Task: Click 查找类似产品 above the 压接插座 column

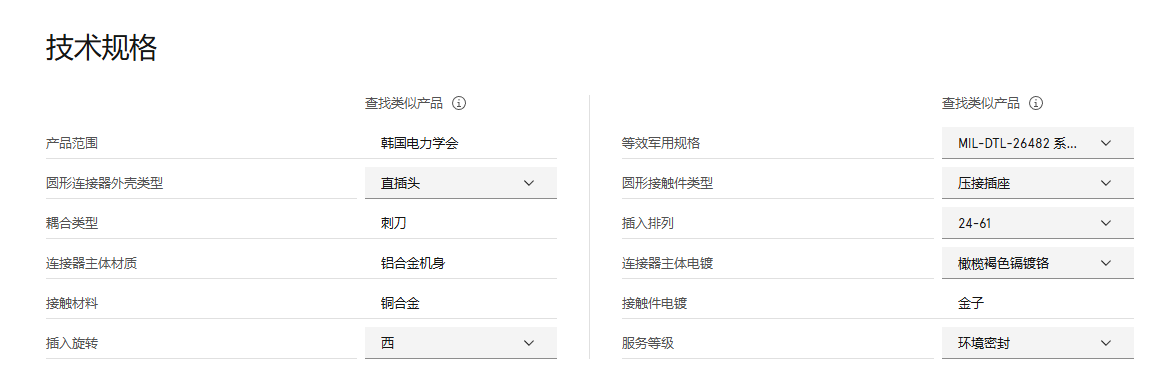Action: coord(981,104)
